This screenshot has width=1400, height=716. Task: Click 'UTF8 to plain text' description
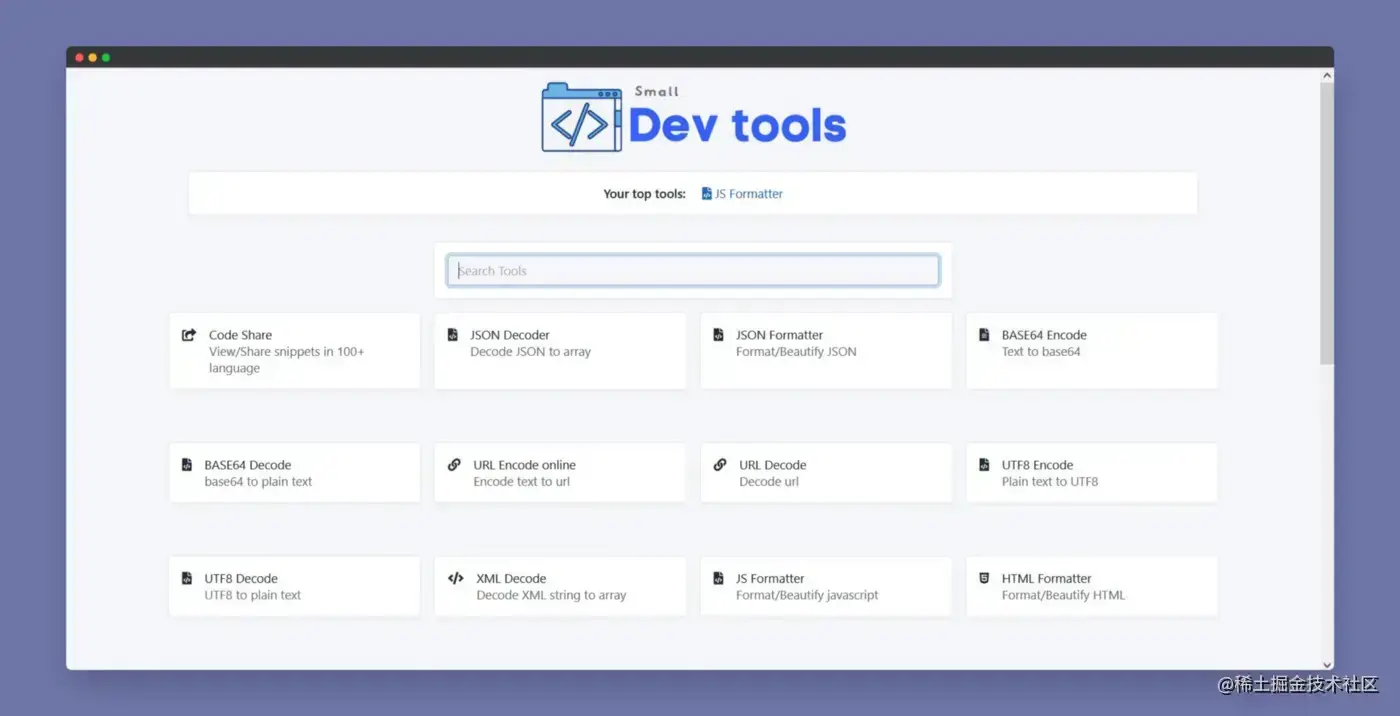point(253,595)
